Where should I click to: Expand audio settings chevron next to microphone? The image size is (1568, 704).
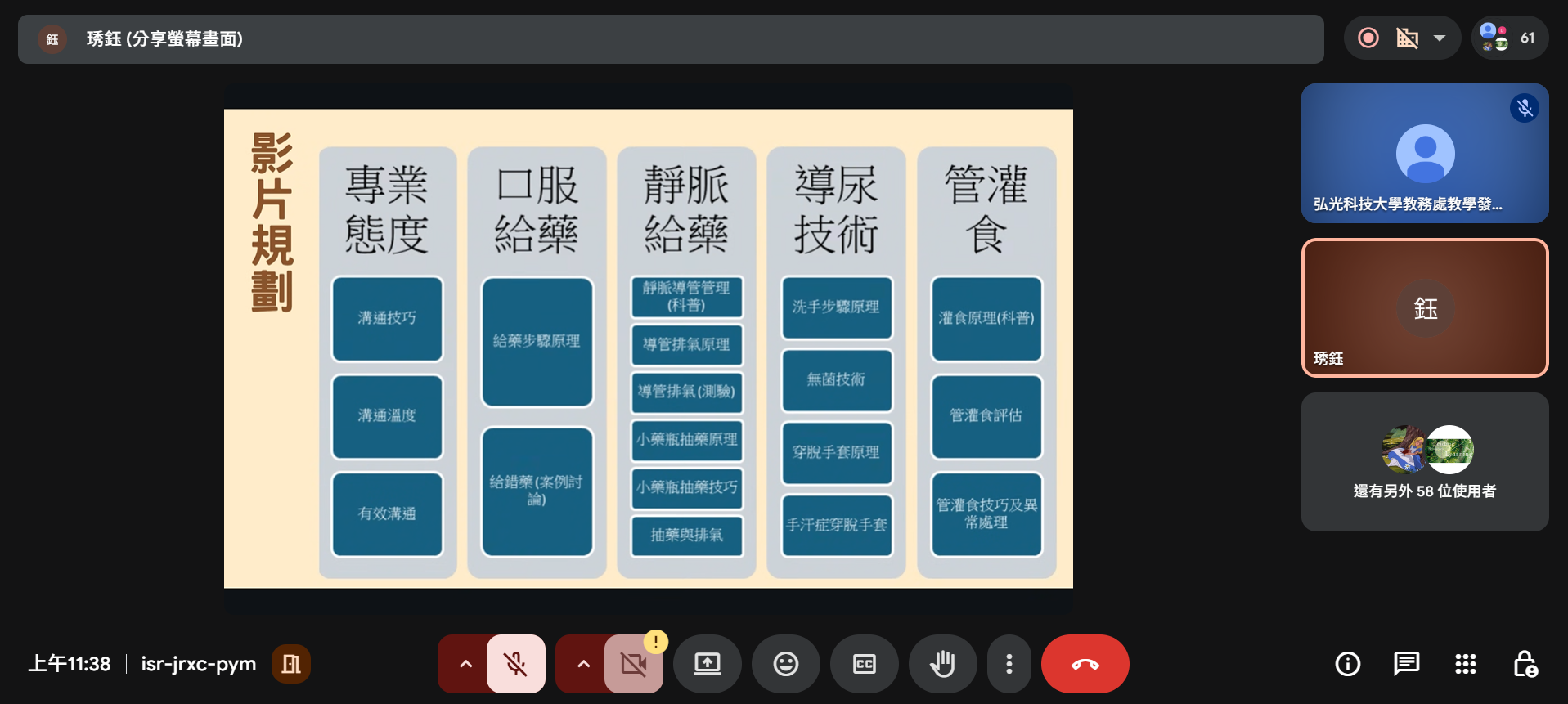(465, 664)
